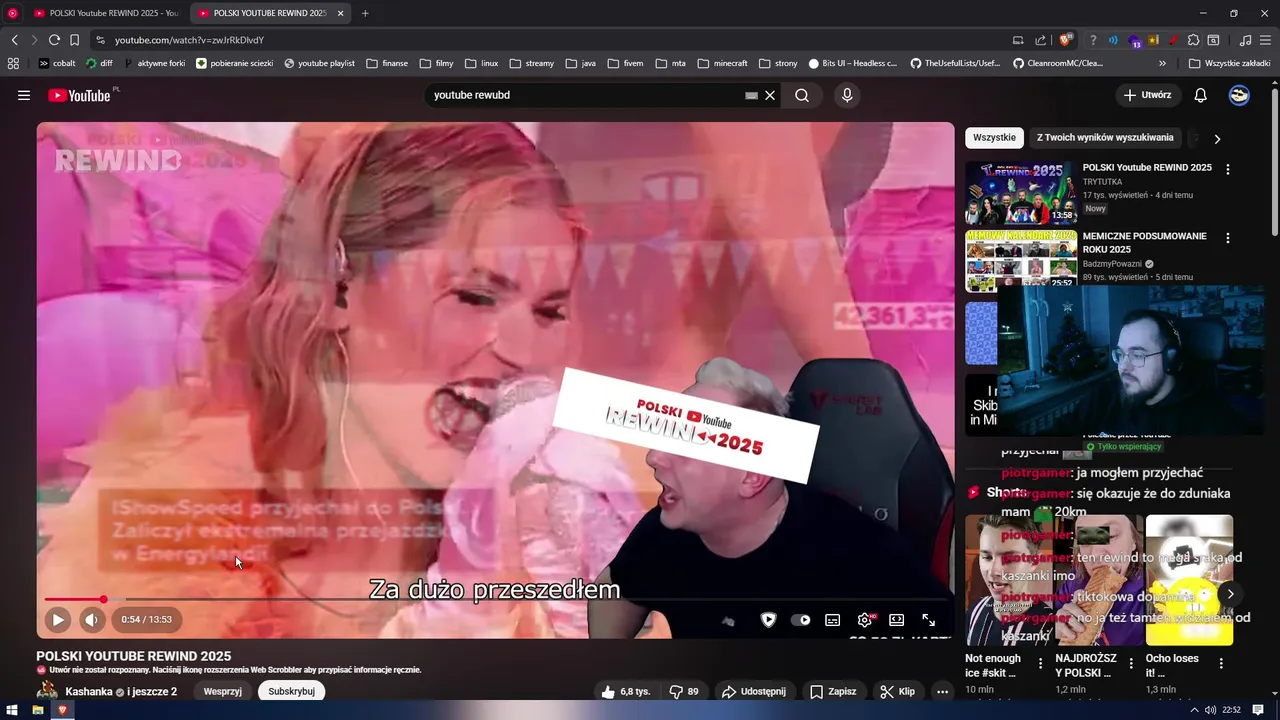Open options for 'NAJDROŻSZY POLSKI' short
The height and width of the screenshot is (720, 1280).
point(1131,662)
